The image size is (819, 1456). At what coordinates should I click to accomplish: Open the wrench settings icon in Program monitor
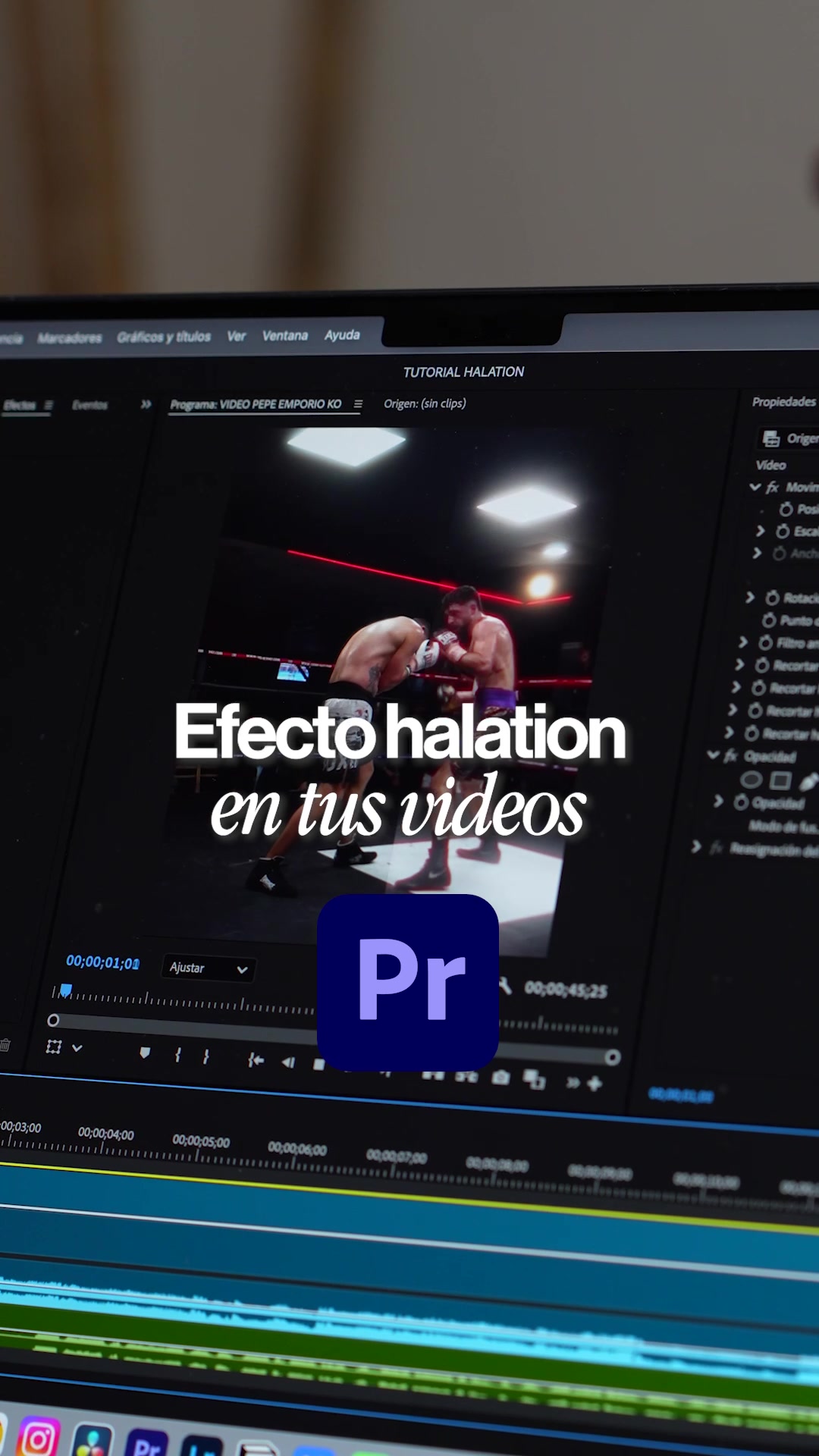pyautogui.click(x=505, y=987)
